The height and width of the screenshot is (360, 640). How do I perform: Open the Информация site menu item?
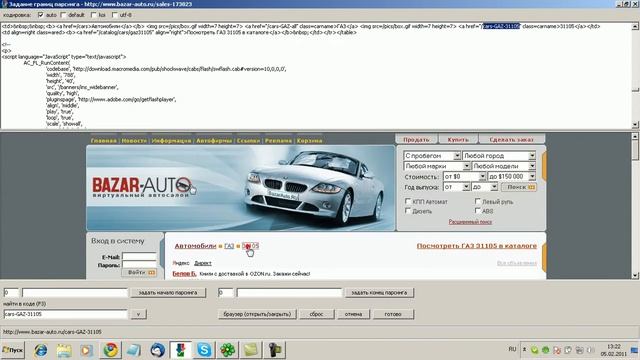(x=171, y=140)
